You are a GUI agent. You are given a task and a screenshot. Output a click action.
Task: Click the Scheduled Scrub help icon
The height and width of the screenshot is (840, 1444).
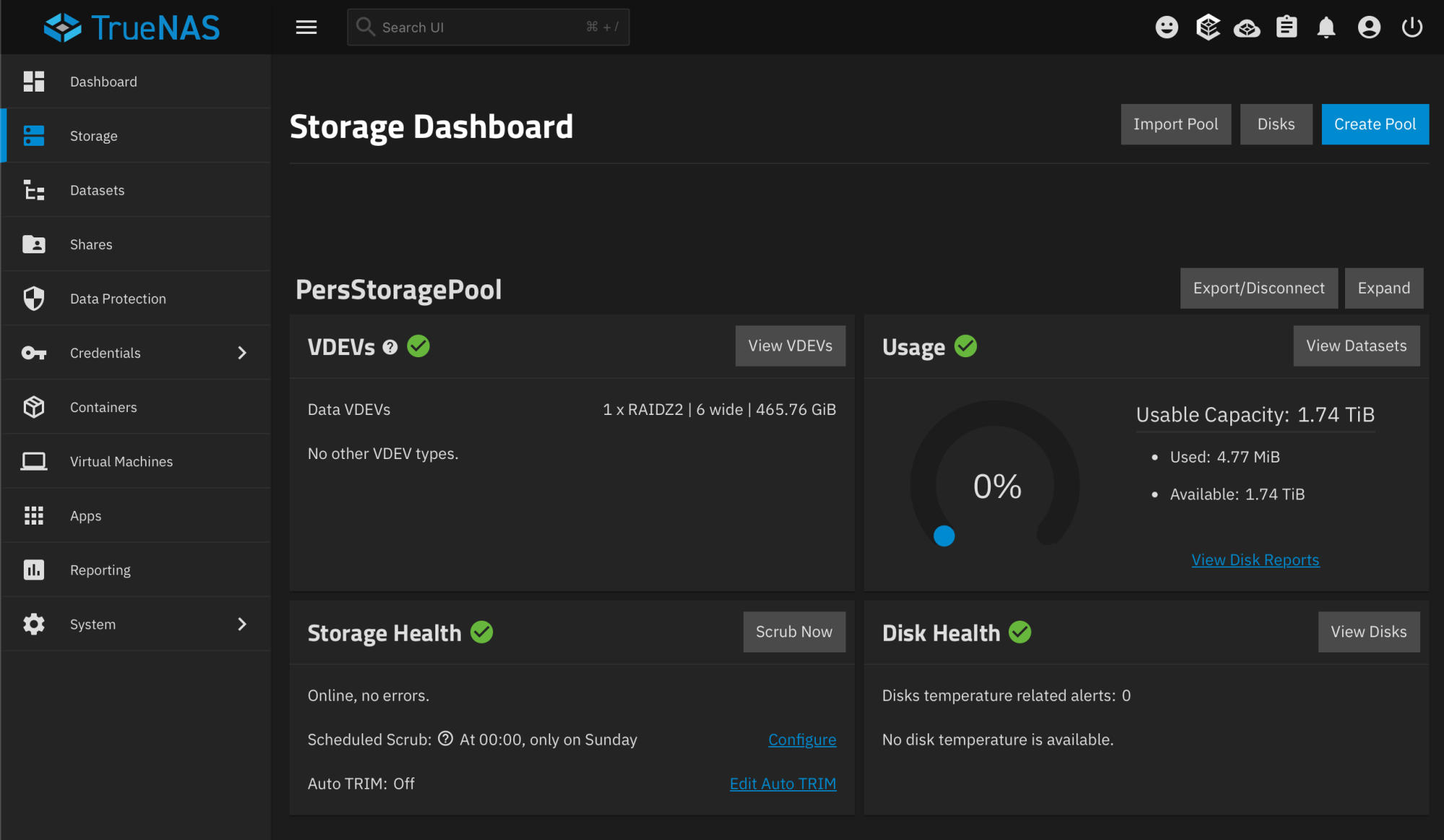(x=445, y=738)
